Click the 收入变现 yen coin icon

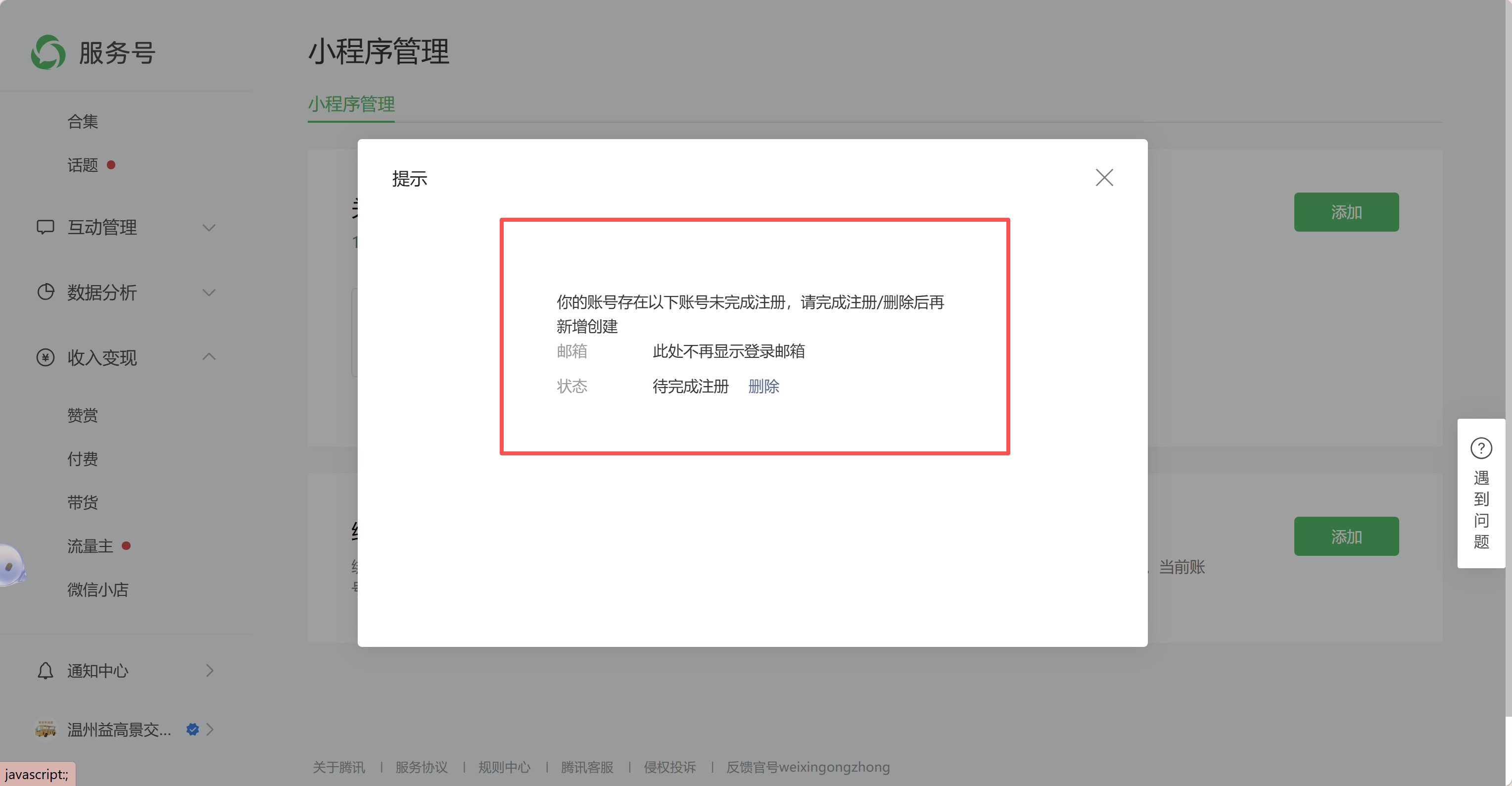coord(45,357)
